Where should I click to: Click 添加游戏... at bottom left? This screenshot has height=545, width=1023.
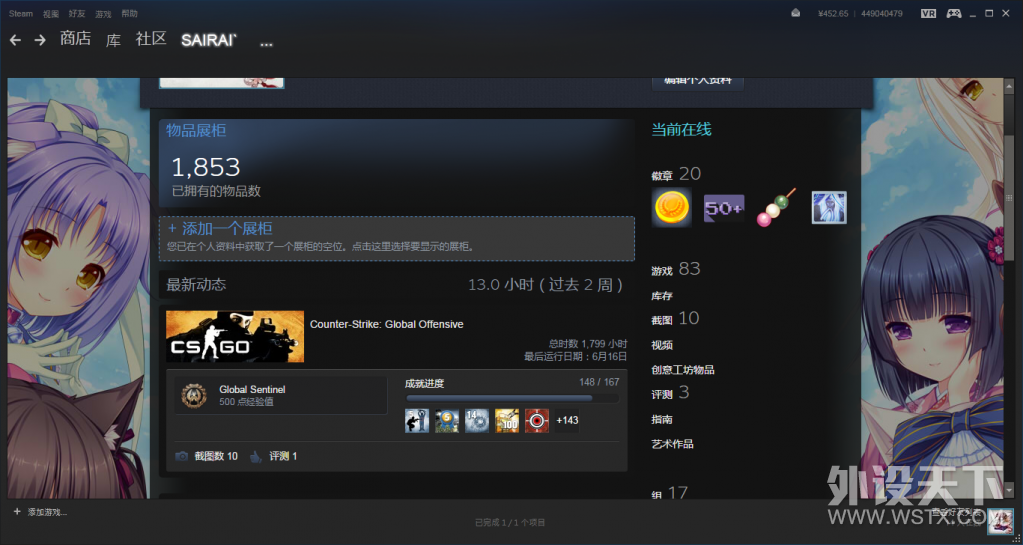[x=47, y=512]
